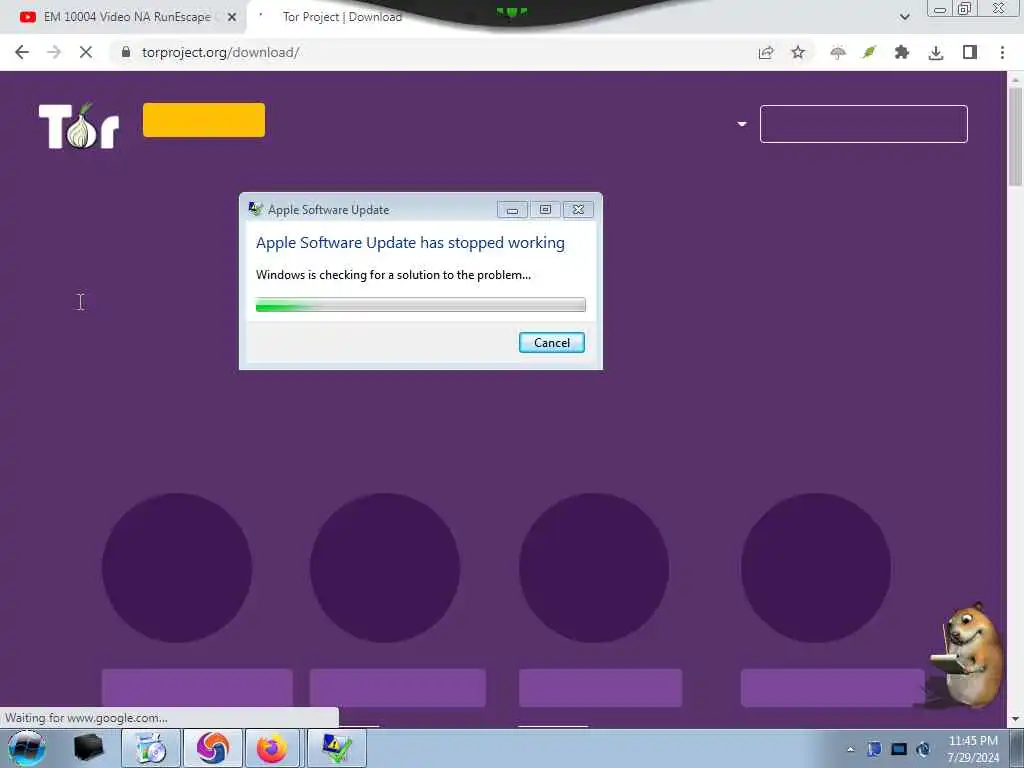The image size is (1024, 768).
Task: Share this page using the share icon
Action: pyautogui.click(x=766, y=53)
